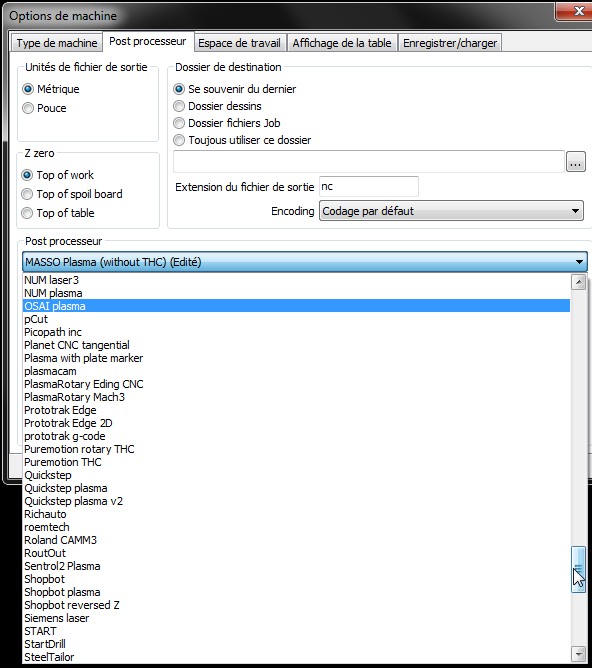Pick roemtech post processor
Viewport: 592px width, 668px height.
click(x=296, y=527)
